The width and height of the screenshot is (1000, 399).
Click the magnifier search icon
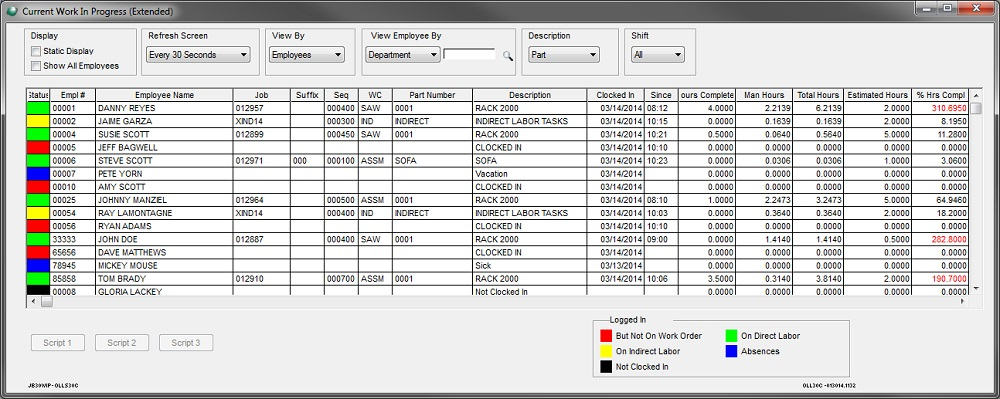click(508, 56)
